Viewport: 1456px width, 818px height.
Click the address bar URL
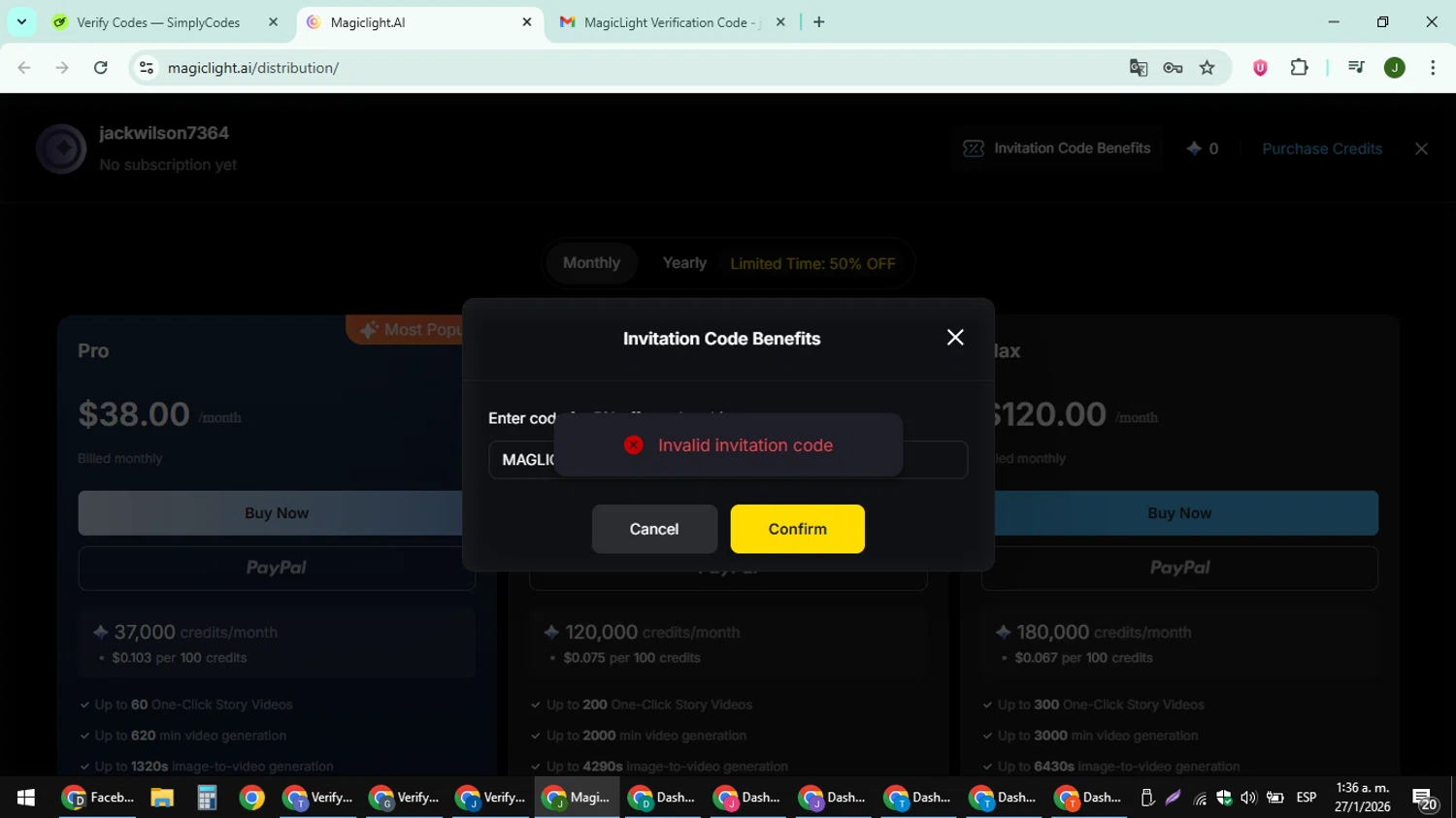253,68
